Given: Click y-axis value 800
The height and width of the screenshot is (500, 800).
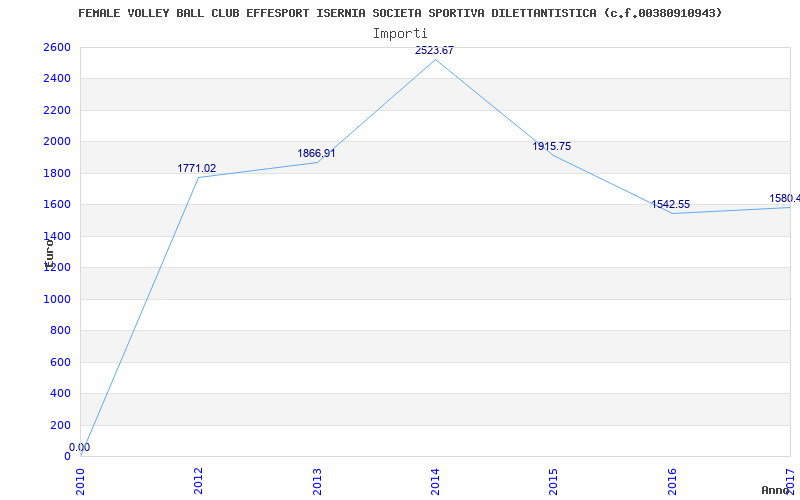Looking at the screenshot, I should pyautogui.click(x=61, y=331).
